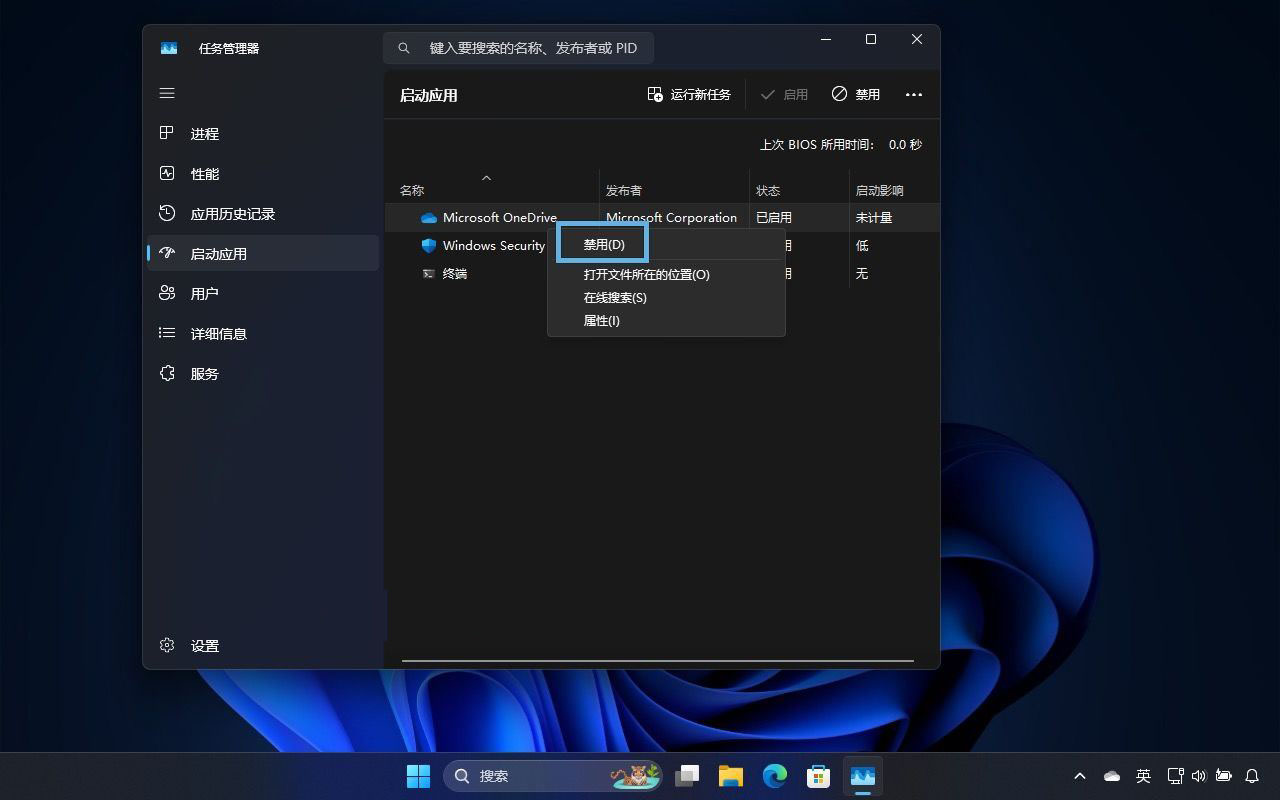Click the 禁用 toolbar button
The width and height of the screenshot is (1280, 800).
(856, 94)
